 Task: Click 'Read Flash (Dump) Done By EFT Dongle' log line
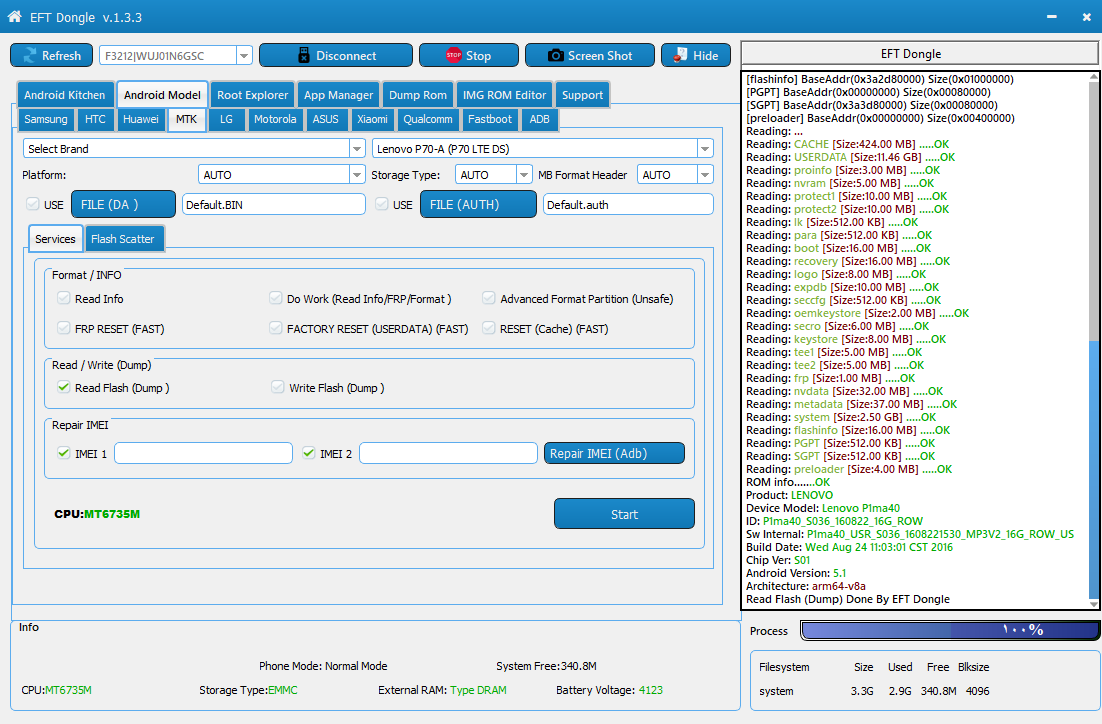pos(848,599)
